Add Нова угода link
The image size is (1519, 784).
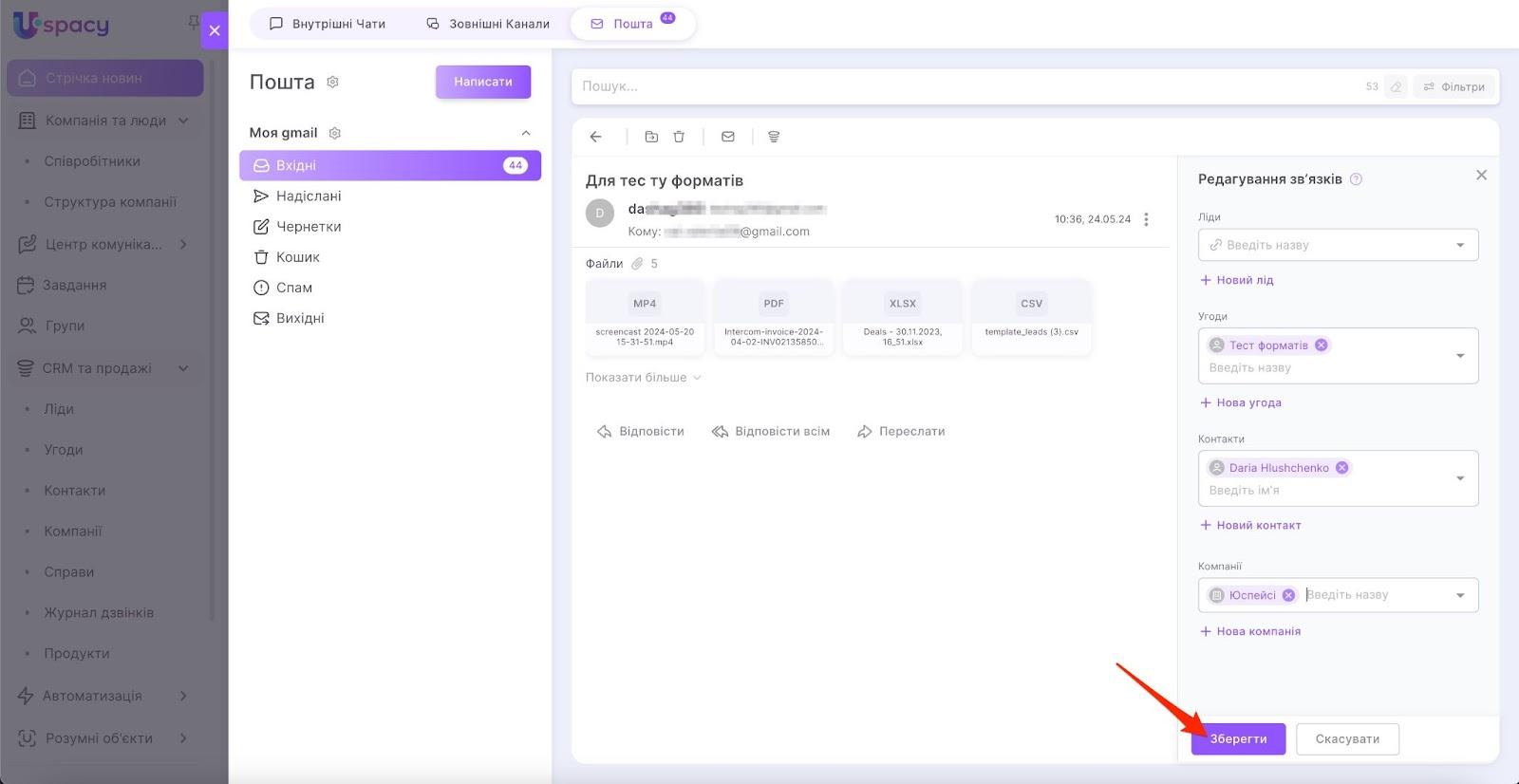[1241, 402]
